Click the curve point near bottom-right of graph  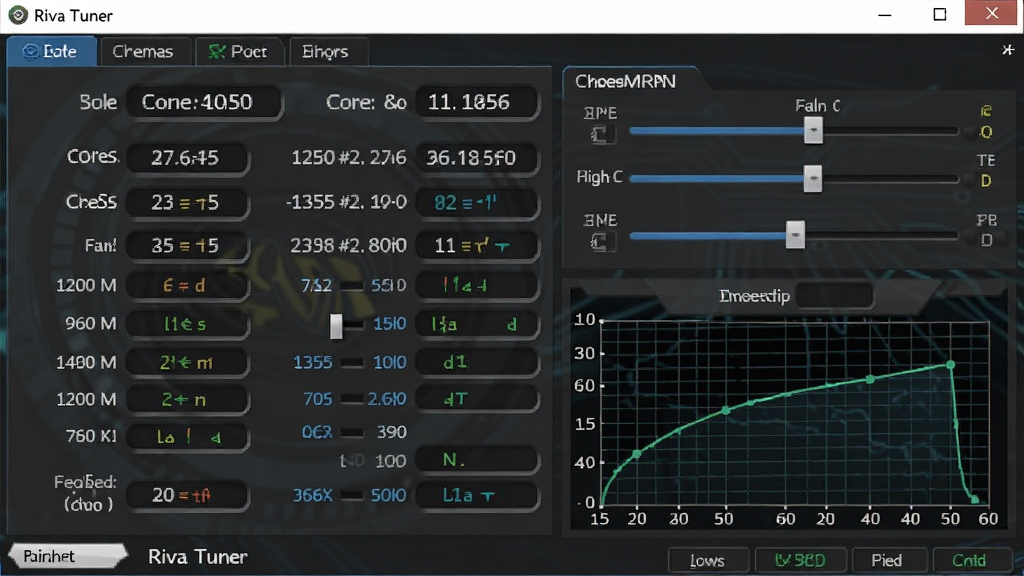974,499
